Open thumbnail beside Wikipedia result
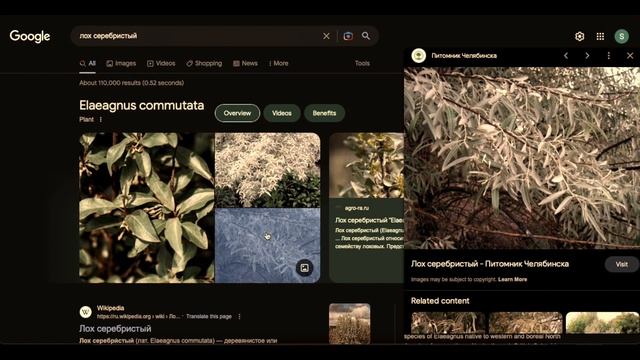 pos(349,323)
